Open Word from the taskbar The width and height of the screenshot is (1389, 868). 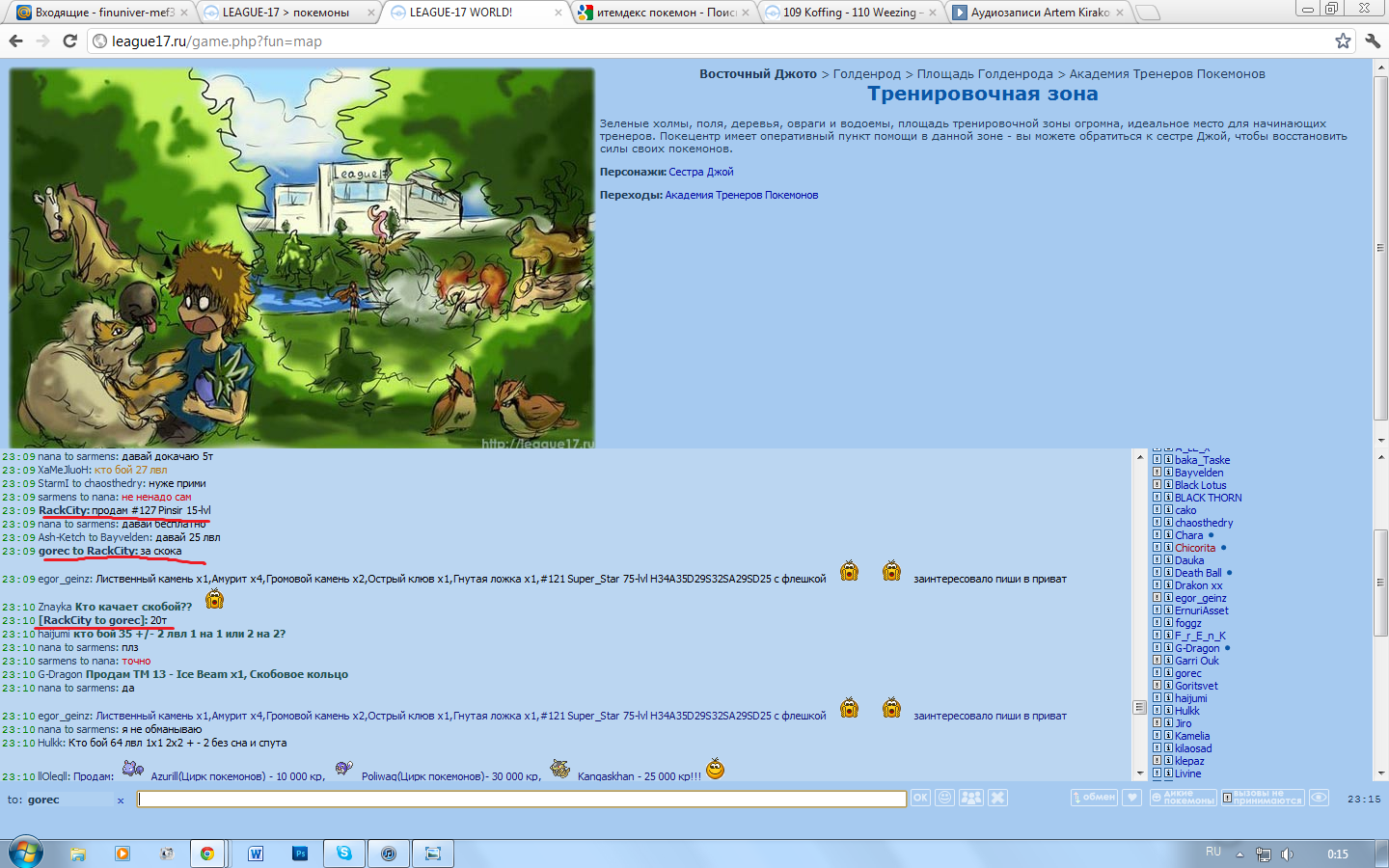256,854
